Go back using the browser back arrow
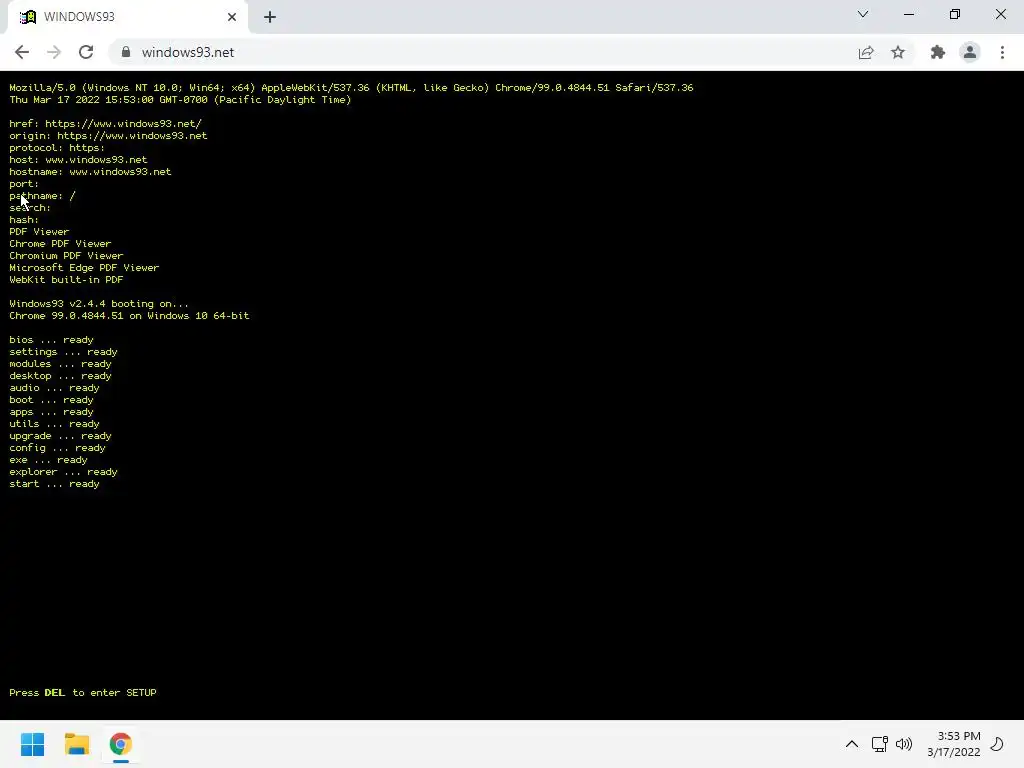1024x768 pixels. tap(22, 52)
